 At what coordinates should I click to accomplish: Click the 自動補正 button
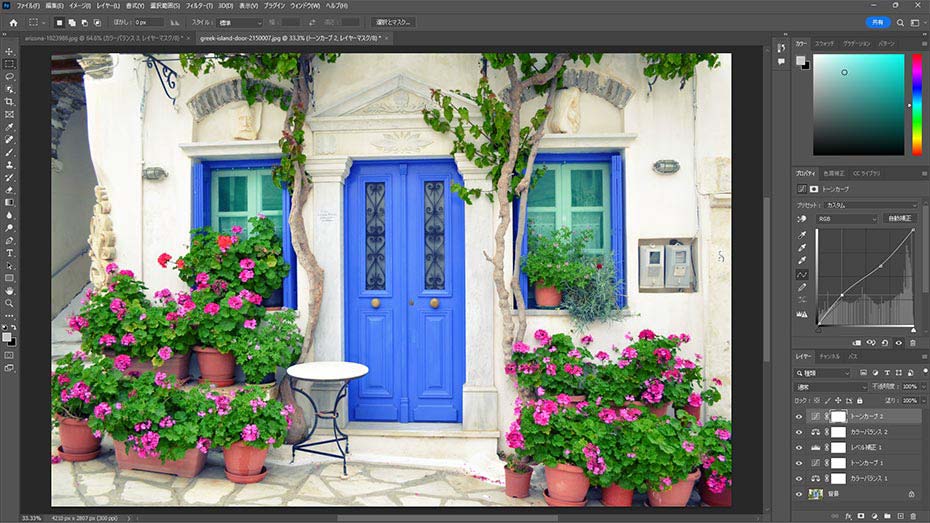pos(899,218)
